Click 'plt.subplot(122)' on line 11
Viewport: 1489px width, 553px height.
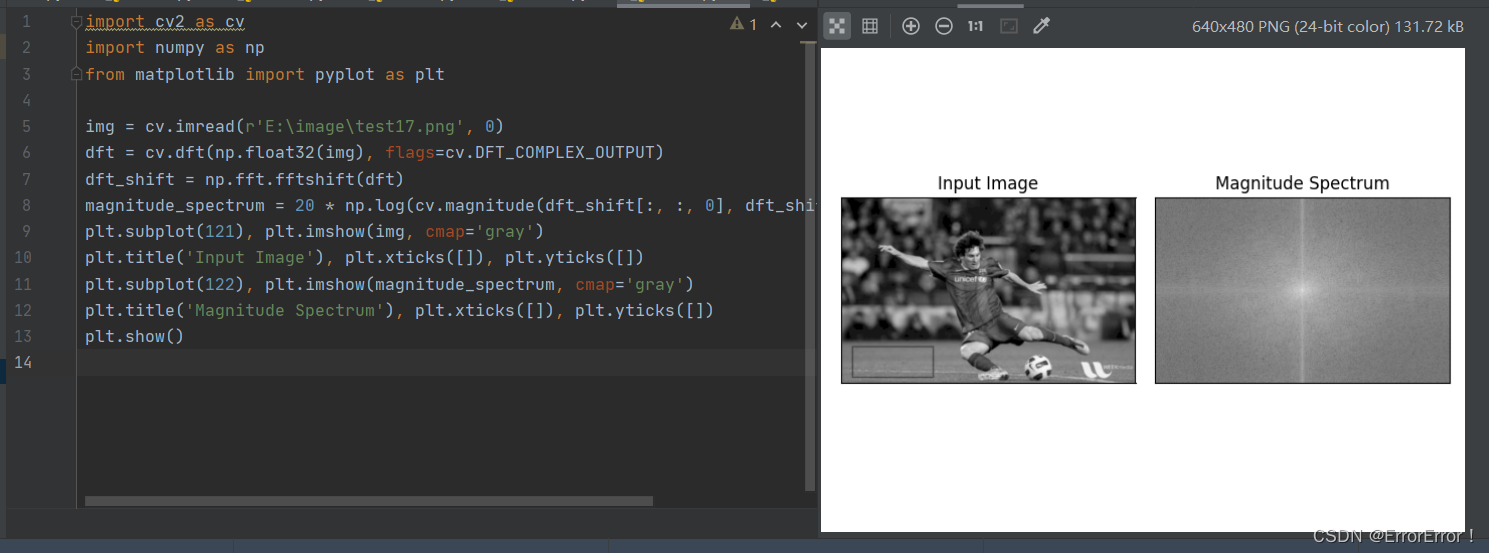[165, 284]
